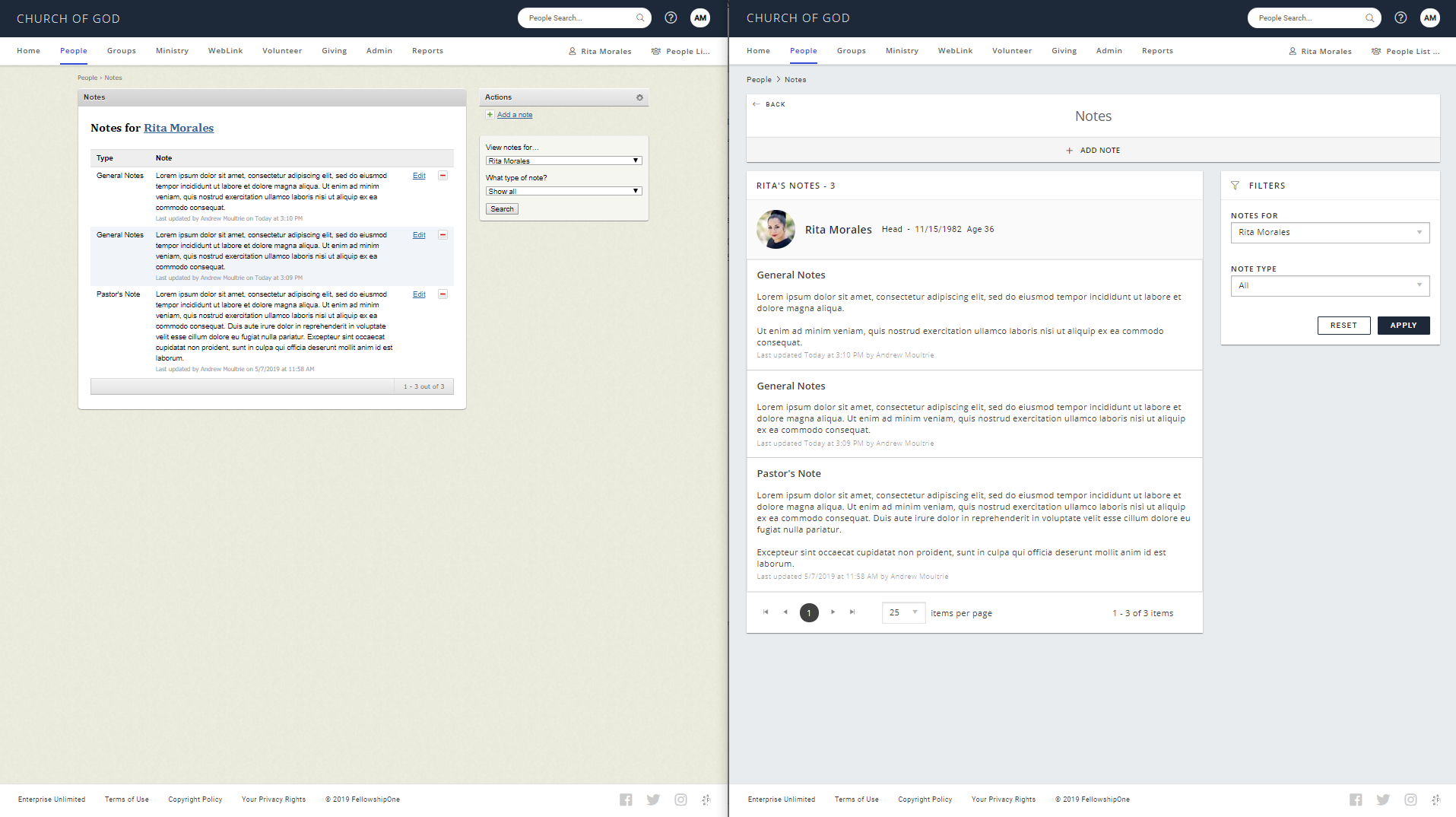The image size is (1456, 817).
Task: Click the plus icon beside ADD NOTE
Action: click(x=1069, y=151)
